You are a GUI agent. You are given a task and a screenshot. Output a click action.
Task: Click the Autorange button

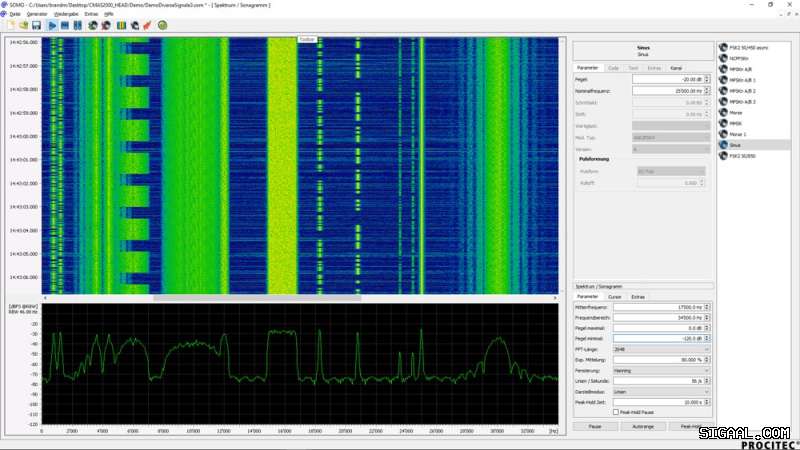tap(643, 426)
